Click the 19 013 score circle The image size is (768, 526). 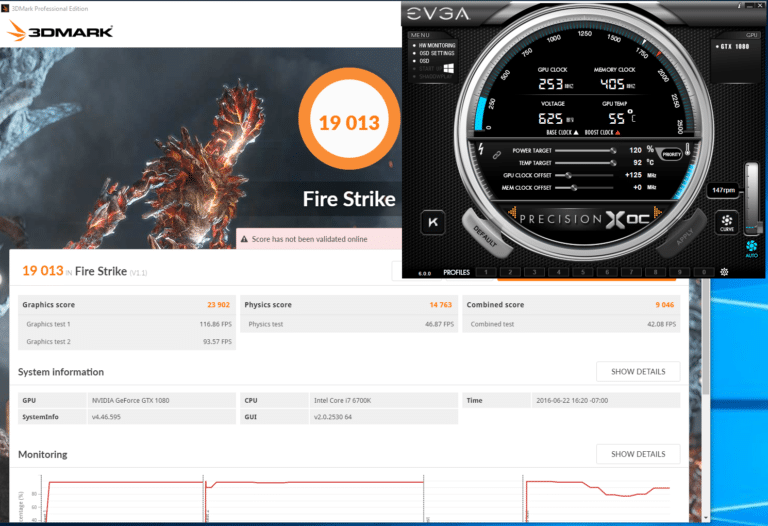tap(349, 120)
